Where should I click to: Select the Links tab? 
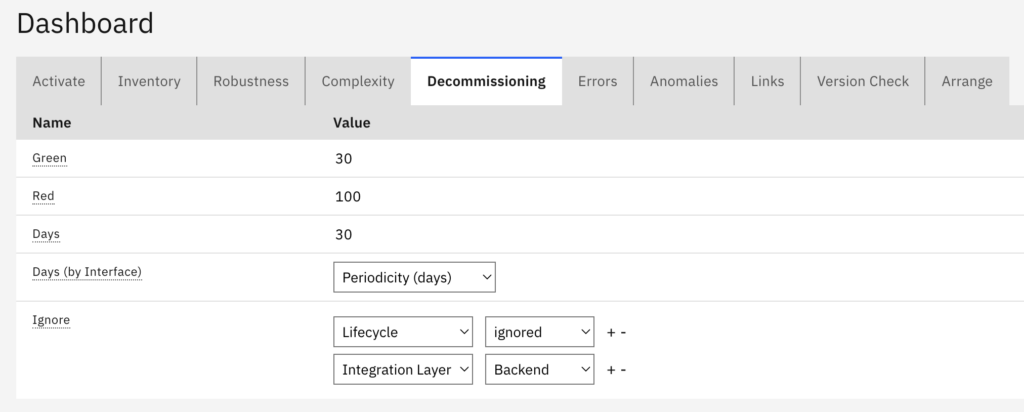point(767,82)
